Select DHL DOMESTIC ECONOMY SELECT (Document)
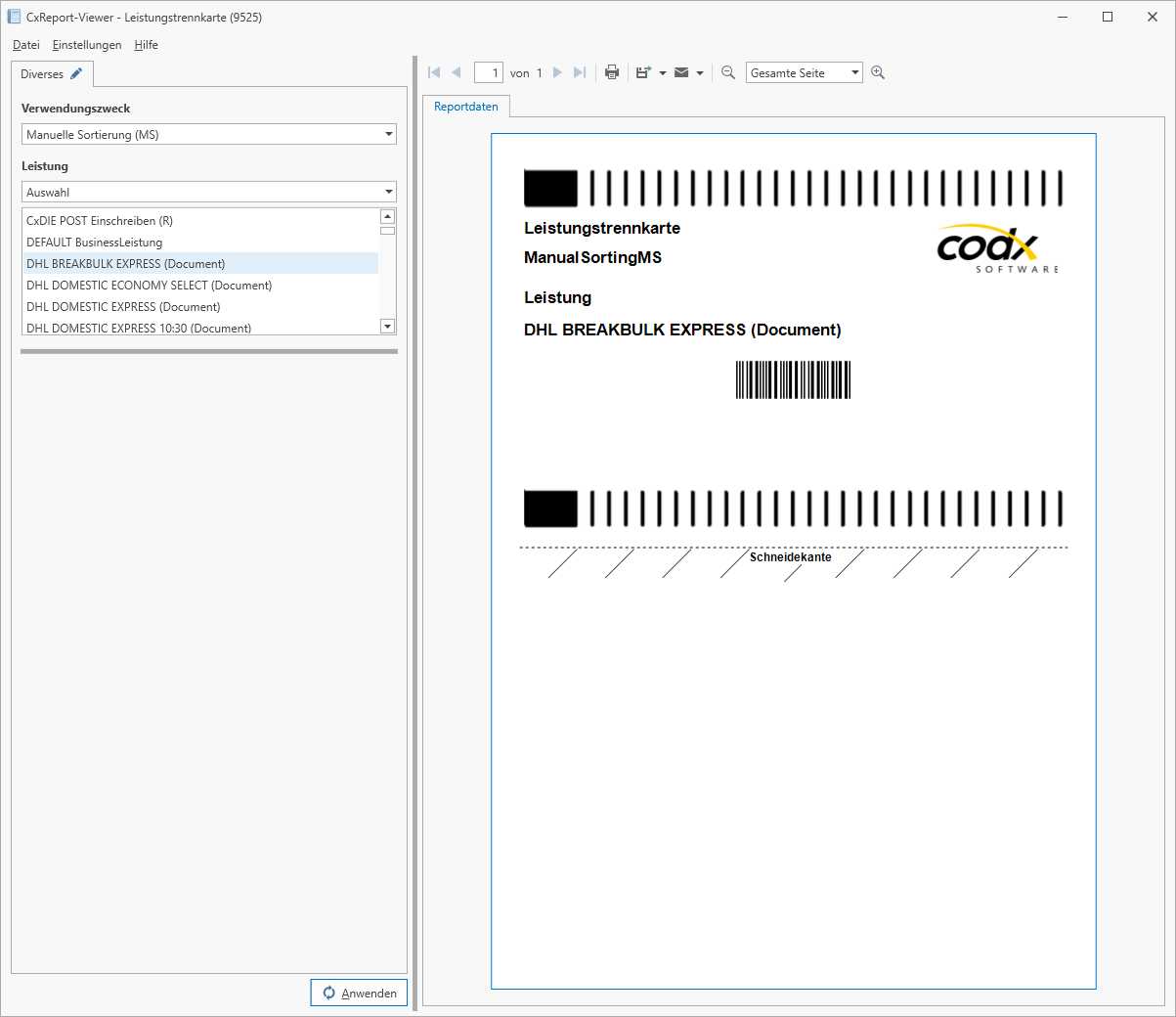 (200, 286)
